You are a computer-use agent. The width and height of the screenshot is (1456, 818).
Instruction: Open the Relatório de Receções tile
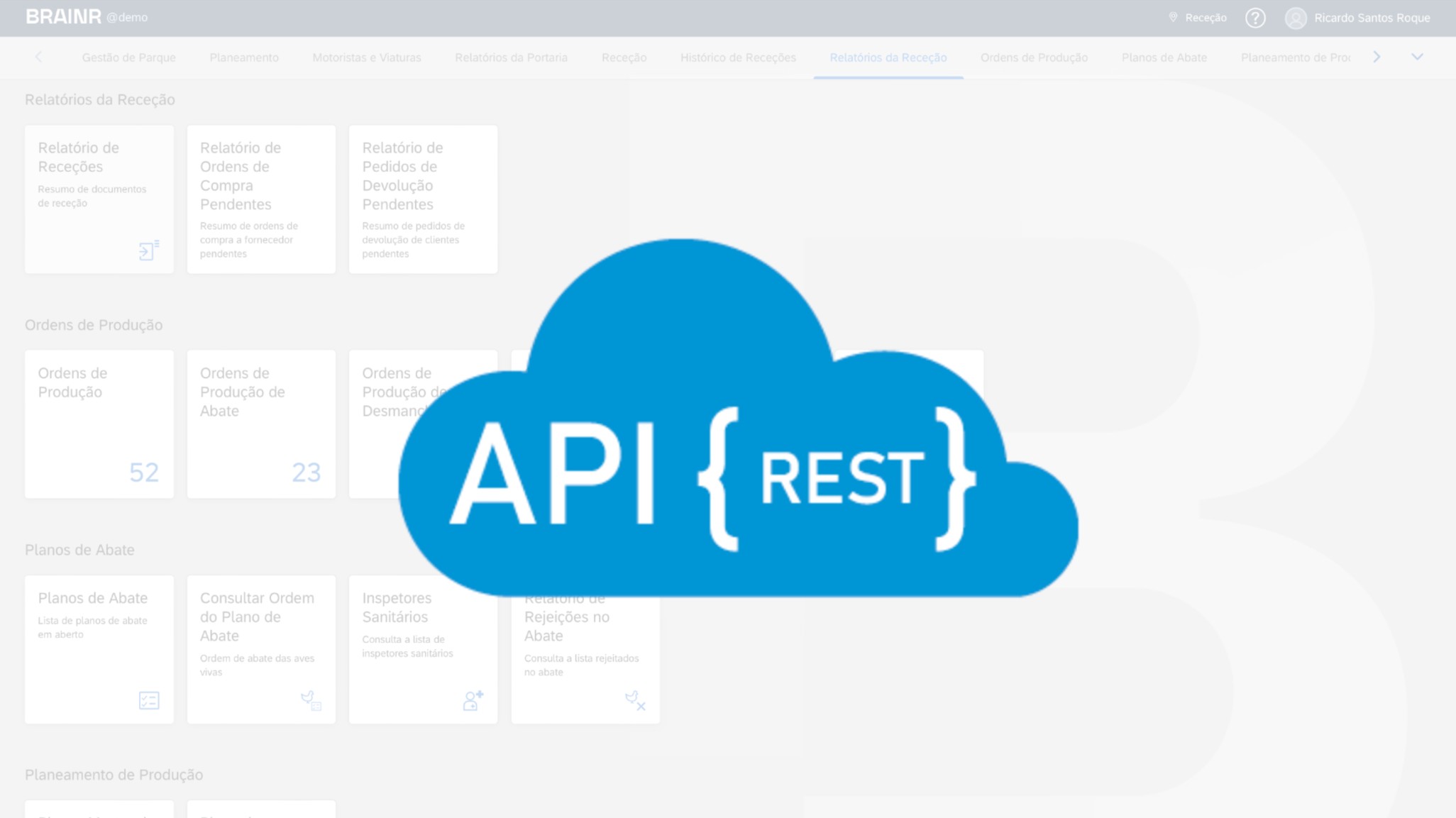click(x=99, y=199)
